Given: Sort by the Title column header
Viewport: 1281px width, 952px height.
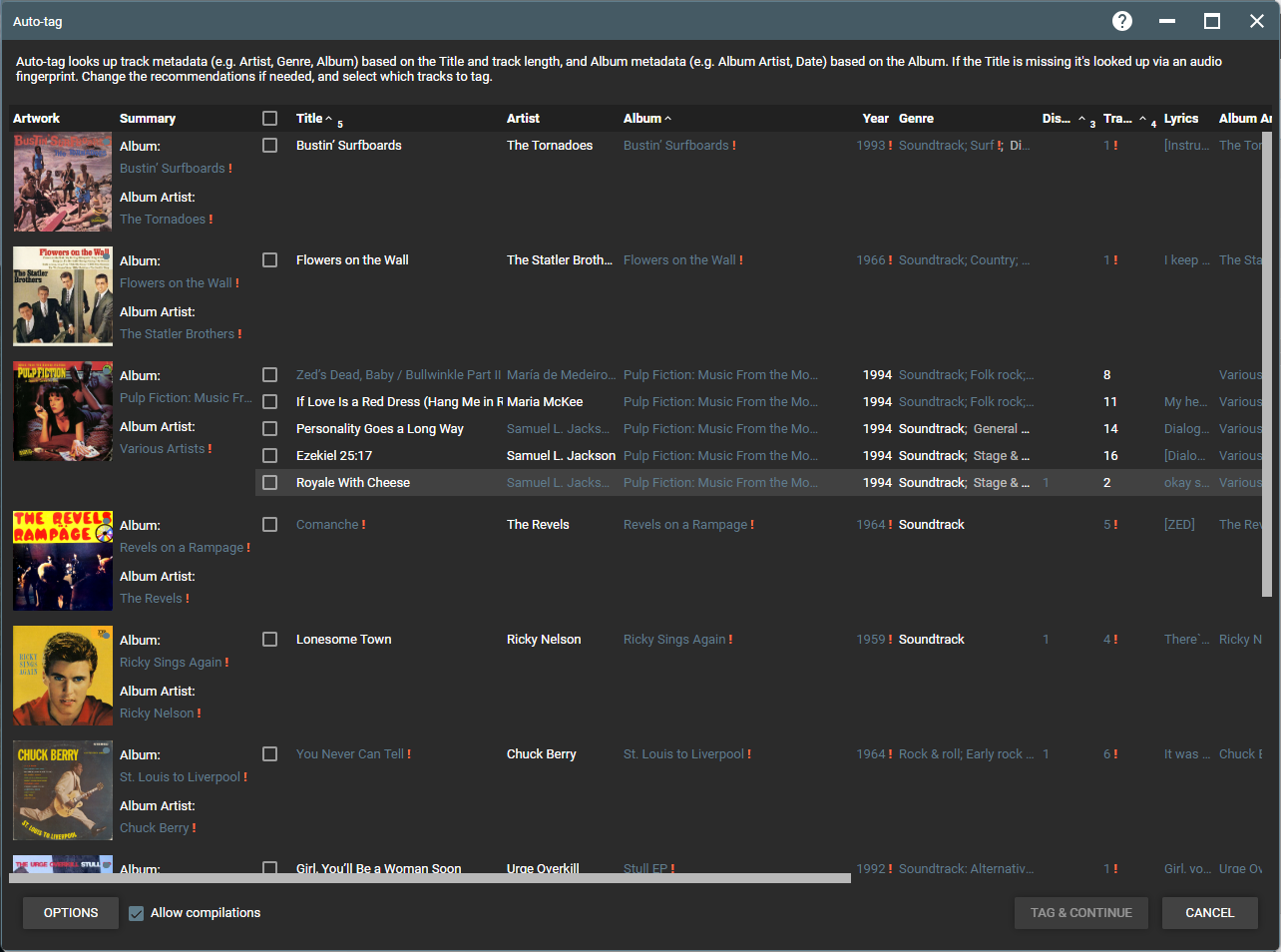Looking at the screenshot, I should [x=309, y=118].
